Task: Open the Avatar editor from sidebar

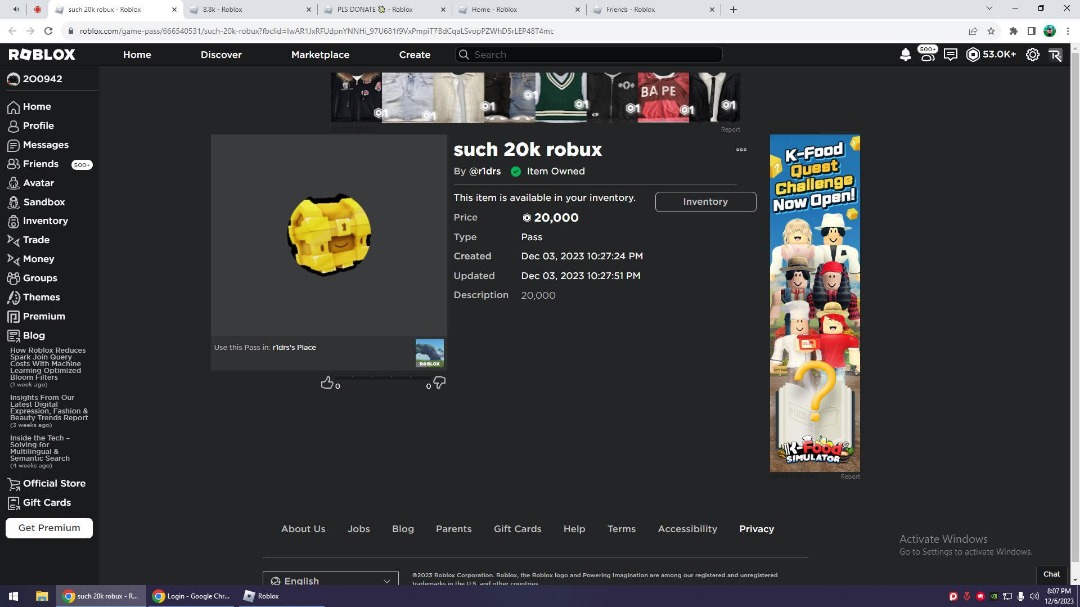Action: pos(37,182)
